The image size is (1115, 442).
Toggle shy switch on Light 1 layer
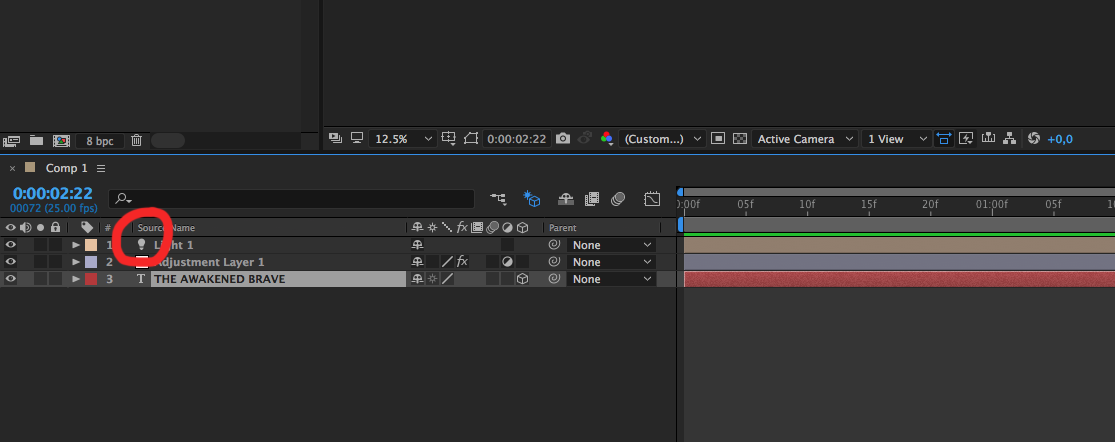417,244
